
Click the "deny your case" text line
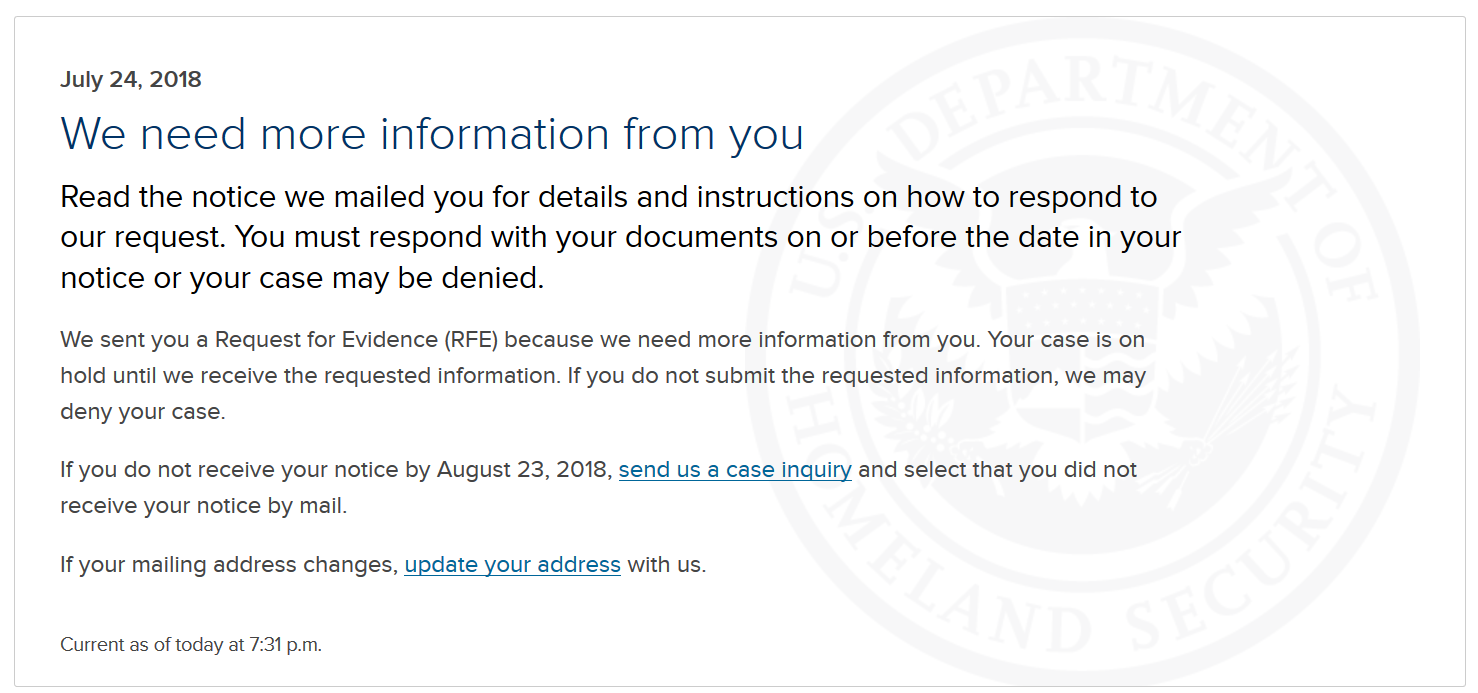coord(142,412)
